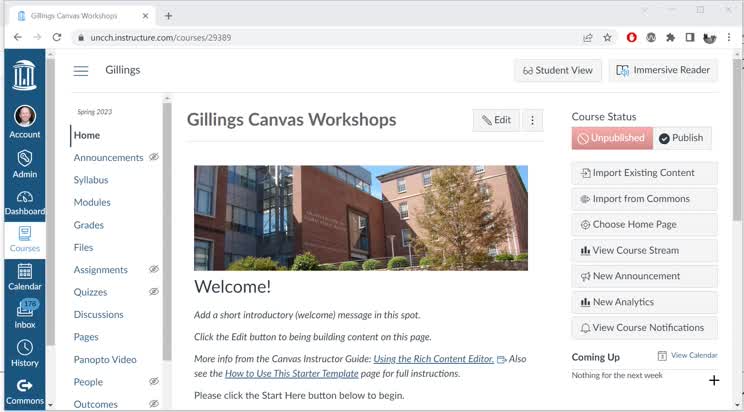Viewport: 744px width, 412px height.
Task: Open Chrome's three-dot menu
Action: point(729,37)
